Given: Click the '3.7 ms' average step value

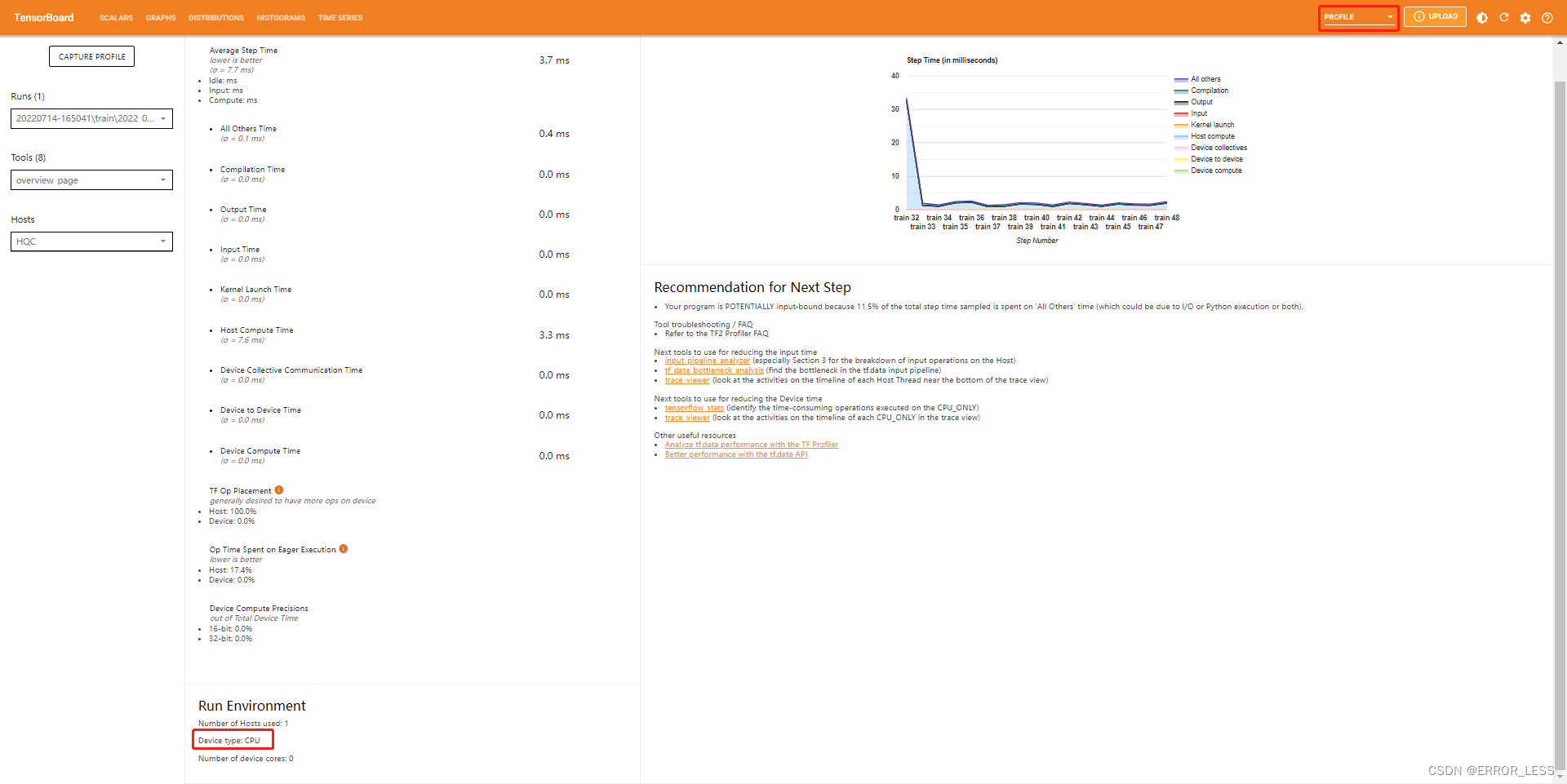Looking at the screenshot, I should click(x=554, y=60).
